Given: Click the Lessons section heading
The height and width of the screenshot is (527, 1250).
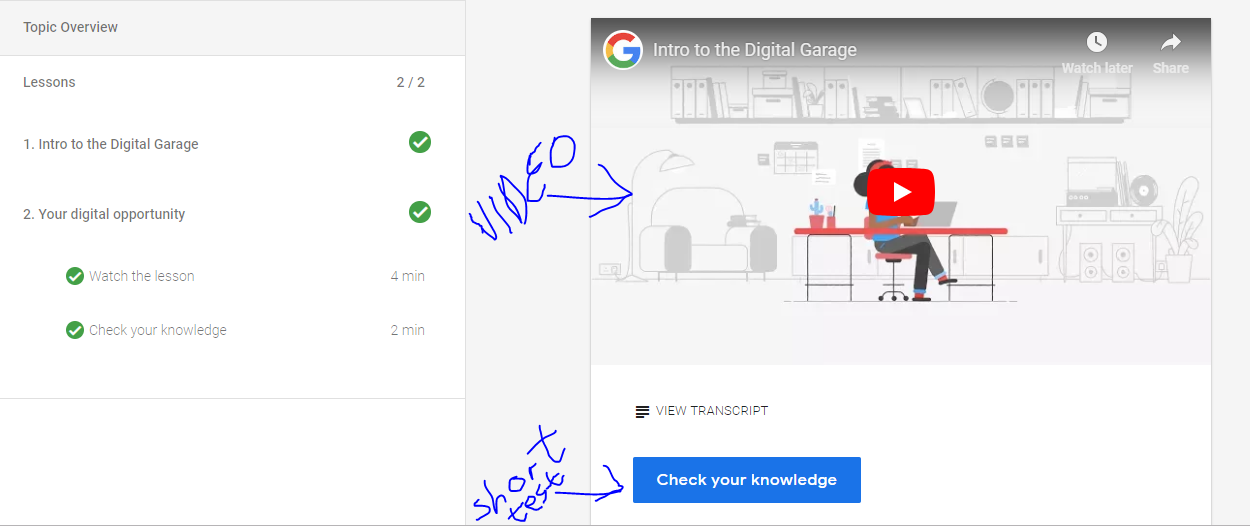Looking at the screenshot, I should coord(49,82).
